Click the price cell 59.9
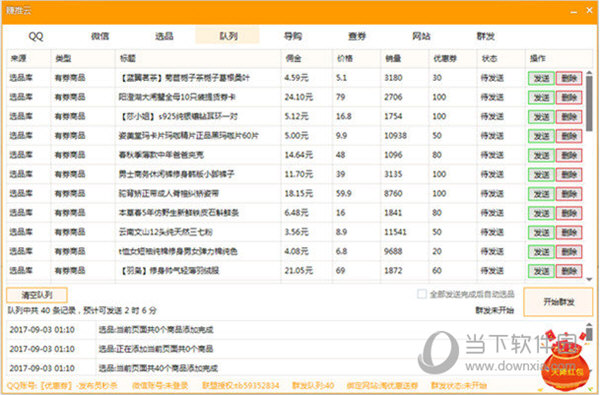 343,193
